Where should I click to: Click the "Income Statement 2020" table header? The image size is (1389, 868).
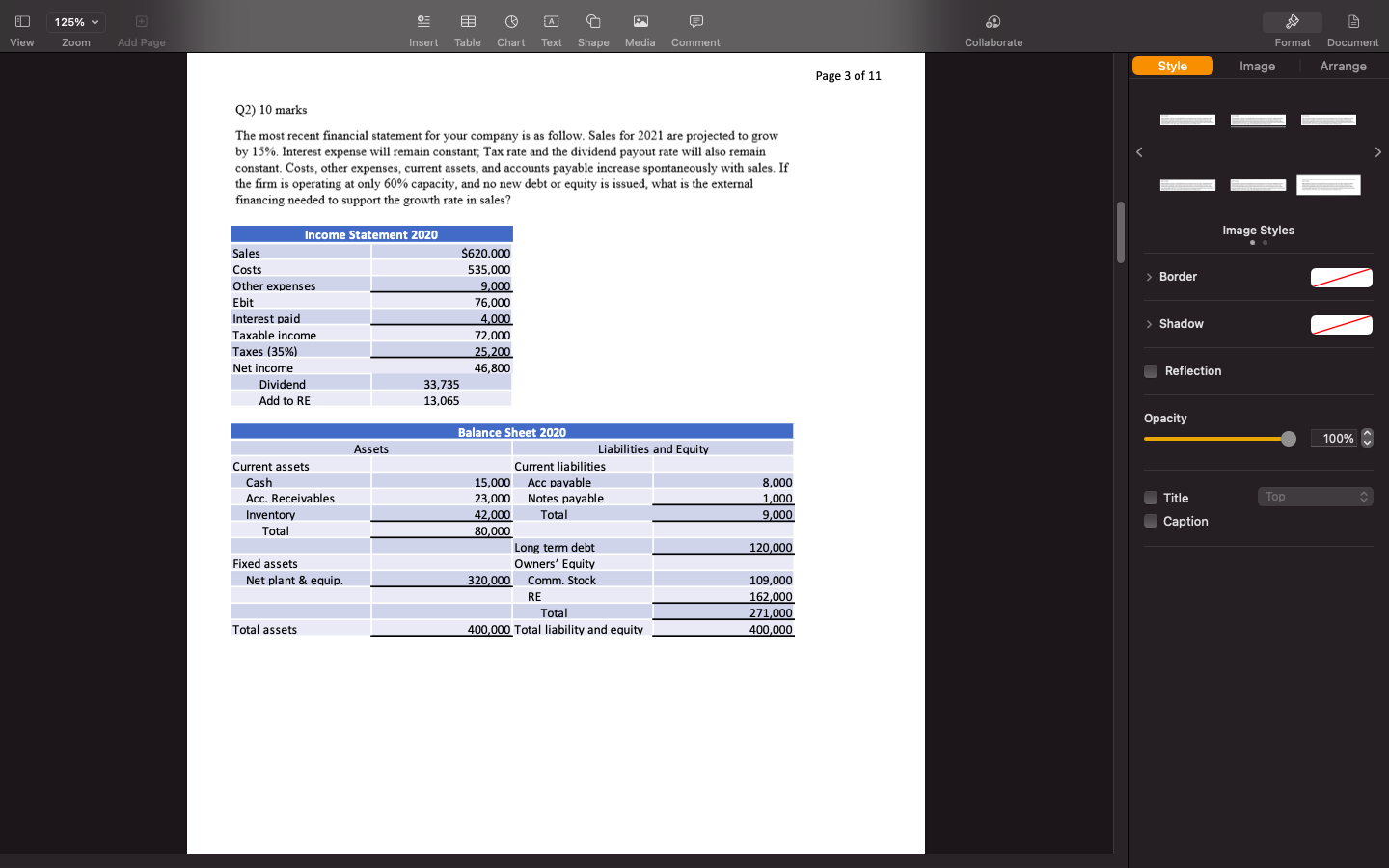371,234
